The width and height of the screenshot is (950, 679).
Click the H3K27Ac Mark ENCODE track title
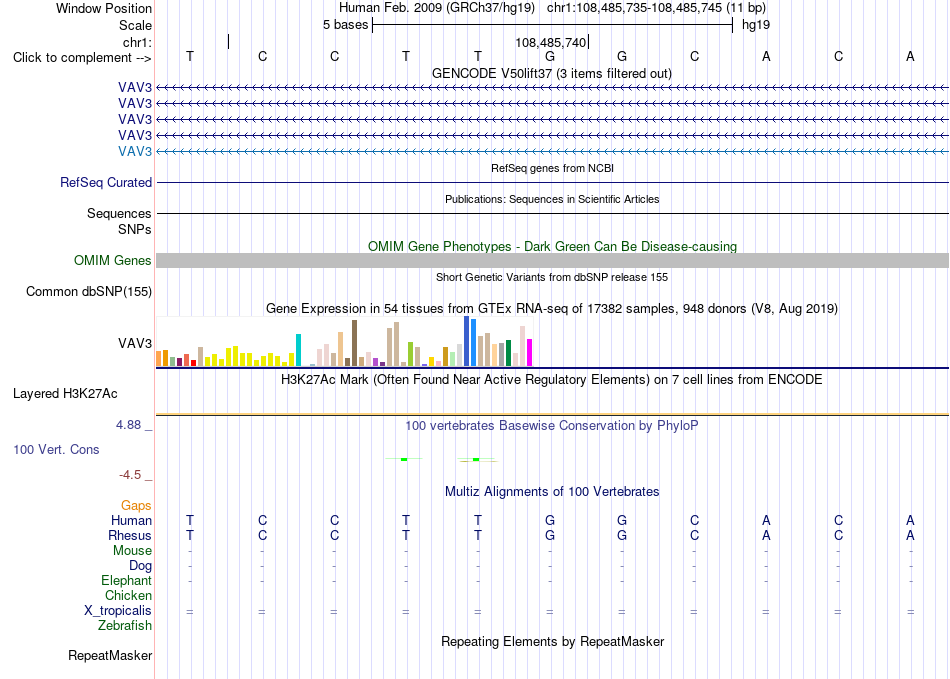(x=552, y=380)
